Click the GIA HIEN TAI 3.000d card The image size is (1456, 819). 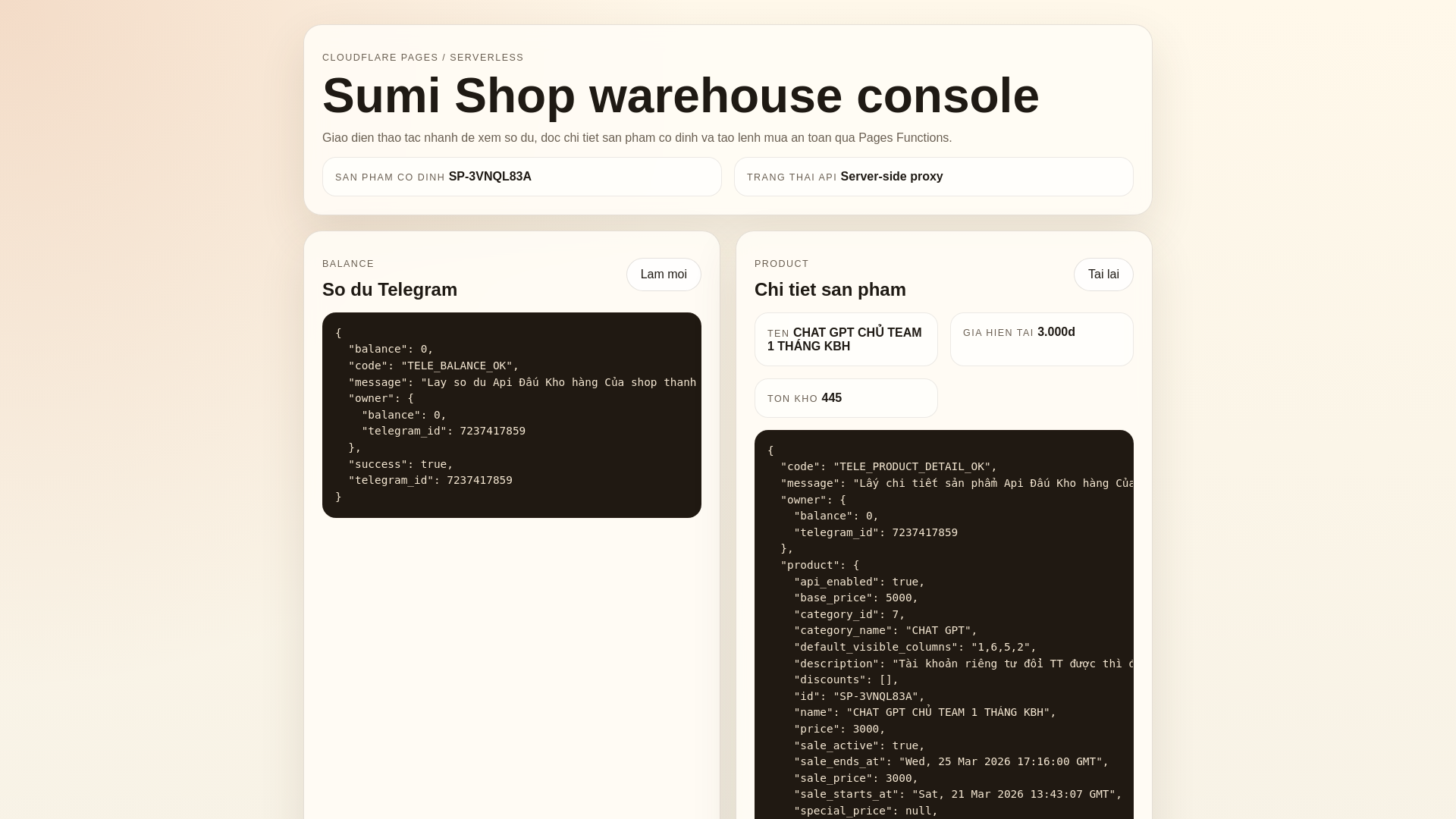click(1042, 339)
